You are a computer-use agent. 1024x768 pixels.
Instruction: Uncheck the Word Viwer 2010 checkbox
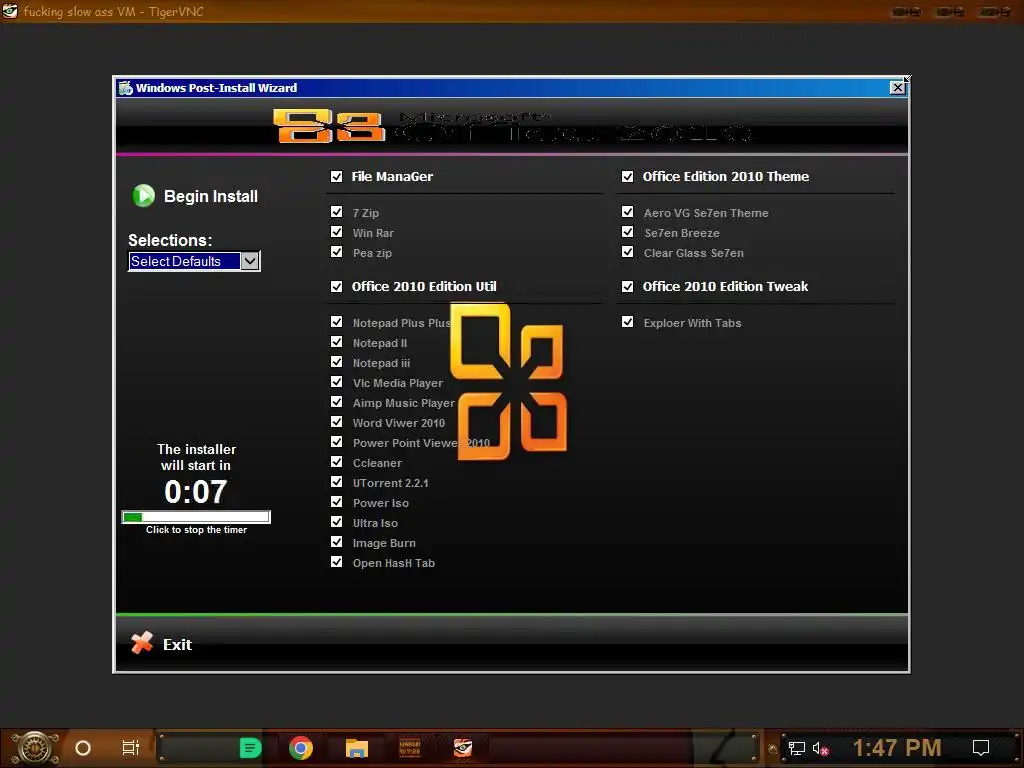pyautogui.click(x=336, y=422)
